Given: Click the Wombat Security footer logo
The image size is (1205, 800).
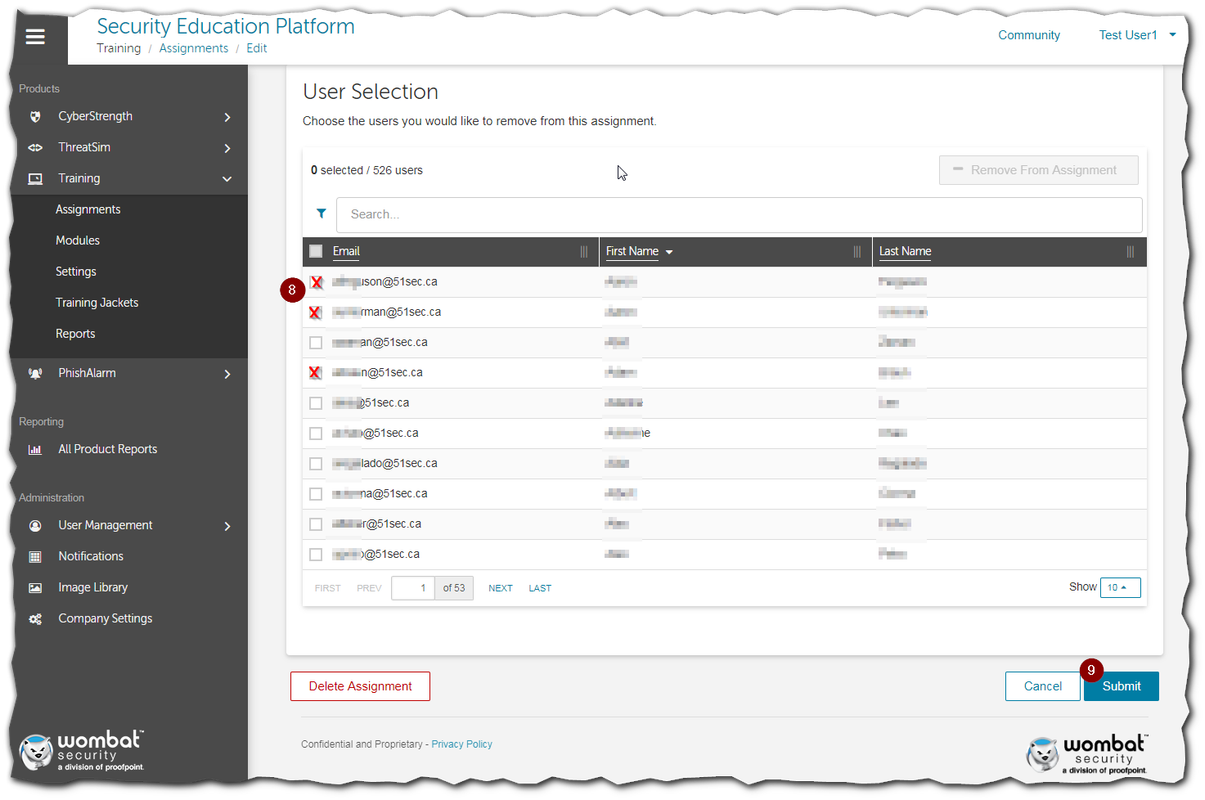Looking at the screenshot, I should [1087, 756].
